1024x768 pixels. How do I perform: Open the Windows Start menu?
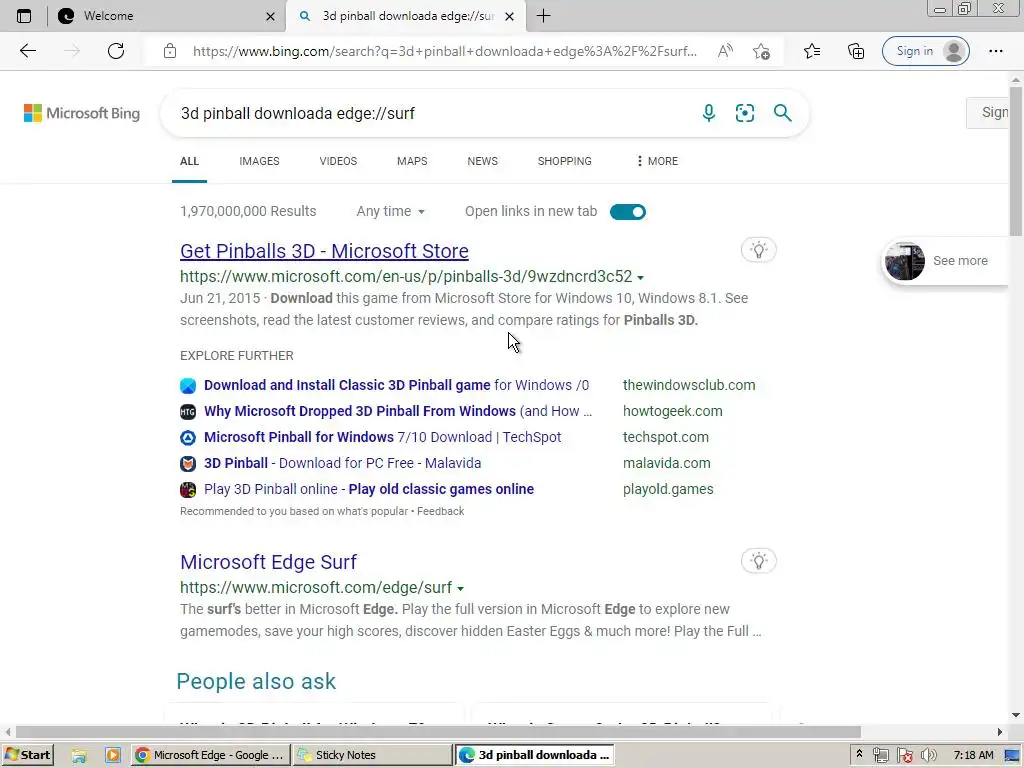(28, 755)
